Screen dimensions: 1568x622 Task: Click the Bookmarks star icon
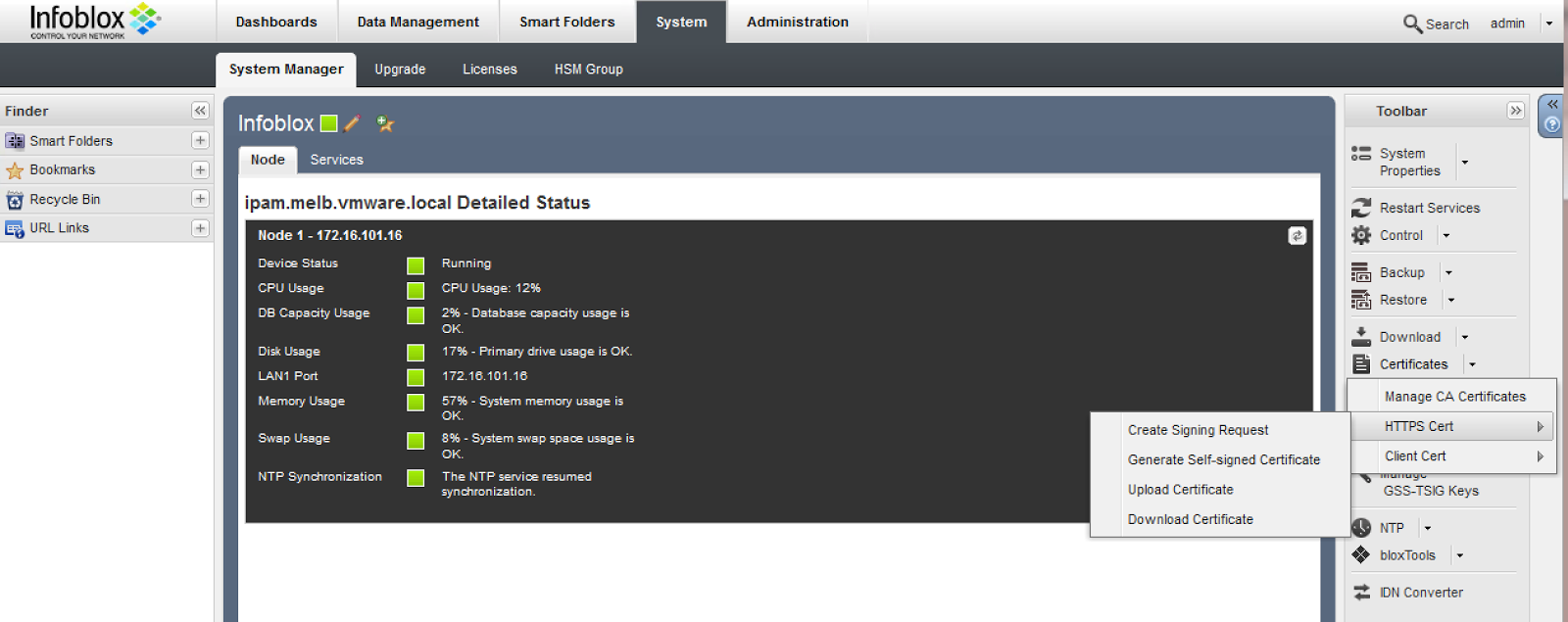click(x=15, y=170)
